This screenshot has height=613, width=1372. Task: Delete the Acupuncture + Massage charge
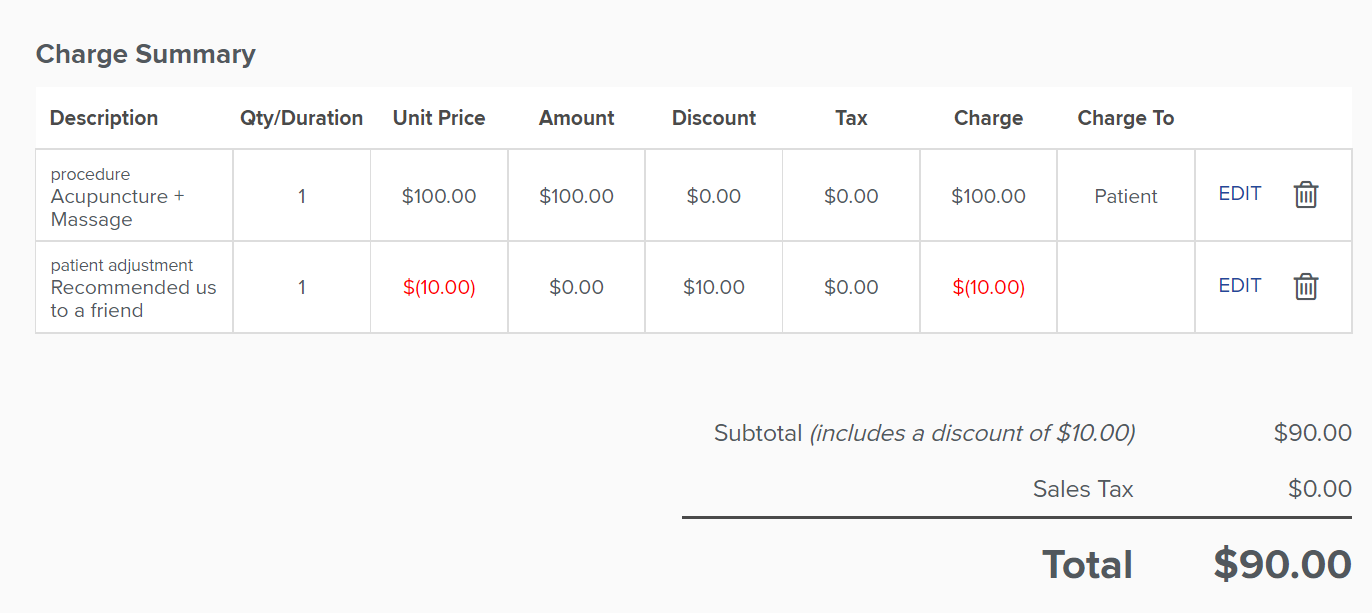(x=1305, y=195)
